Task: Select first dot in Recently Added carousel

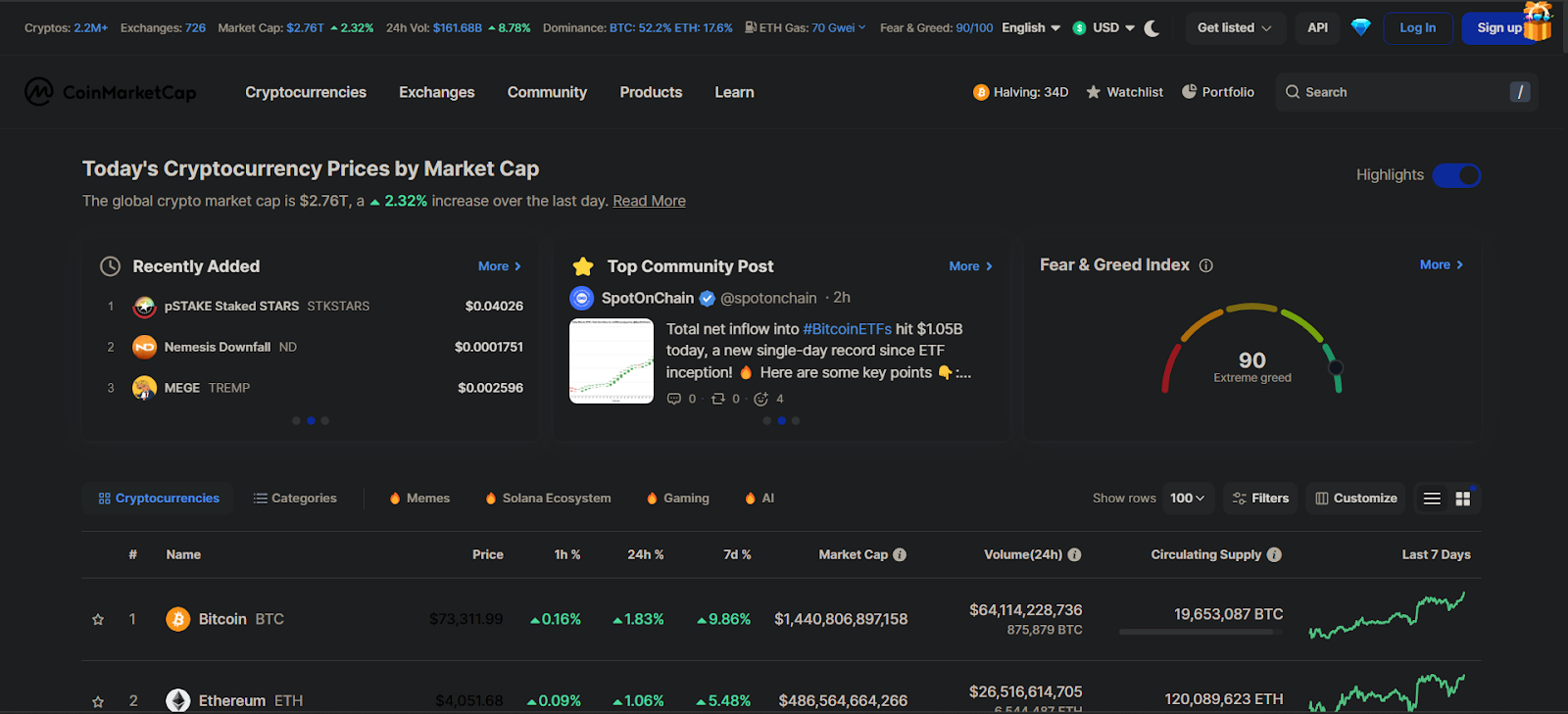Action: (296, 421)
